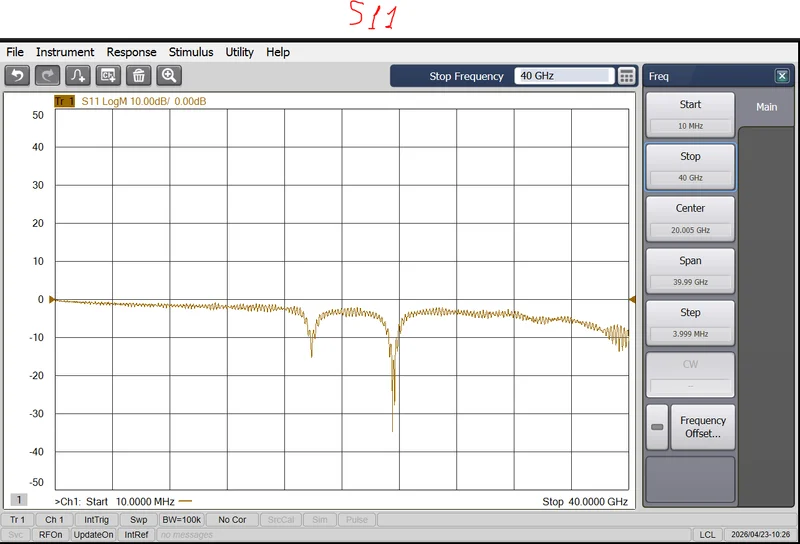Select the Step softkey
Screen dimensions: 800x544
690,323
